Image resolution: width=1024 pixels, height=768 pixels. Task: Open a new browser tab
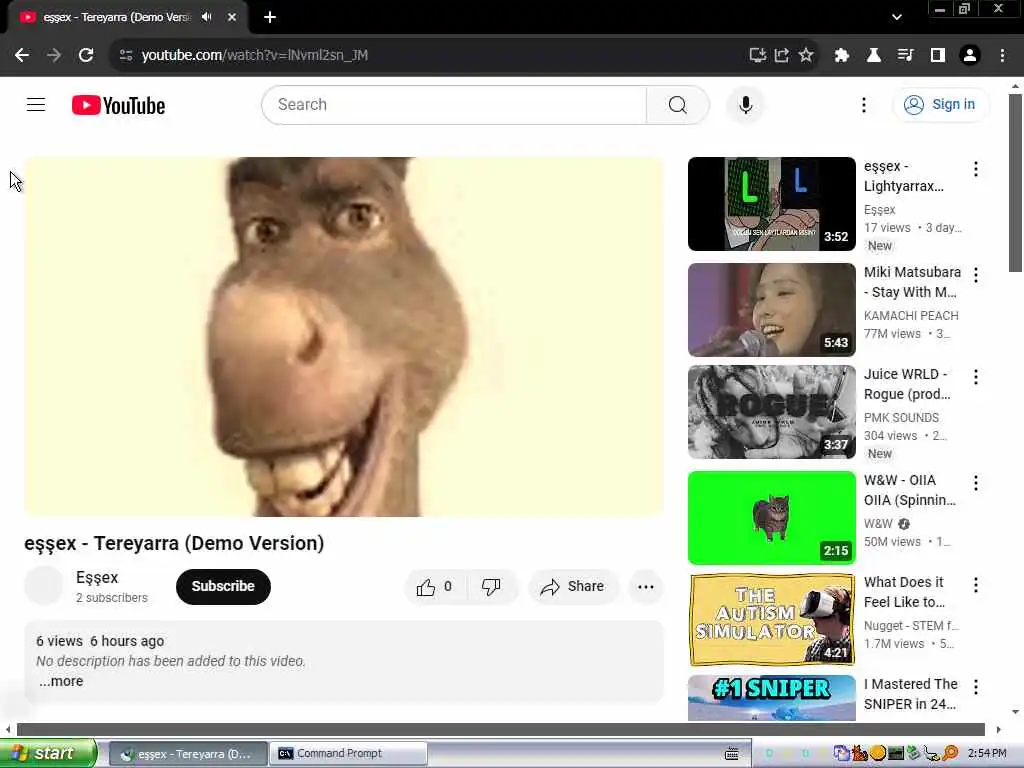(270, 17)
